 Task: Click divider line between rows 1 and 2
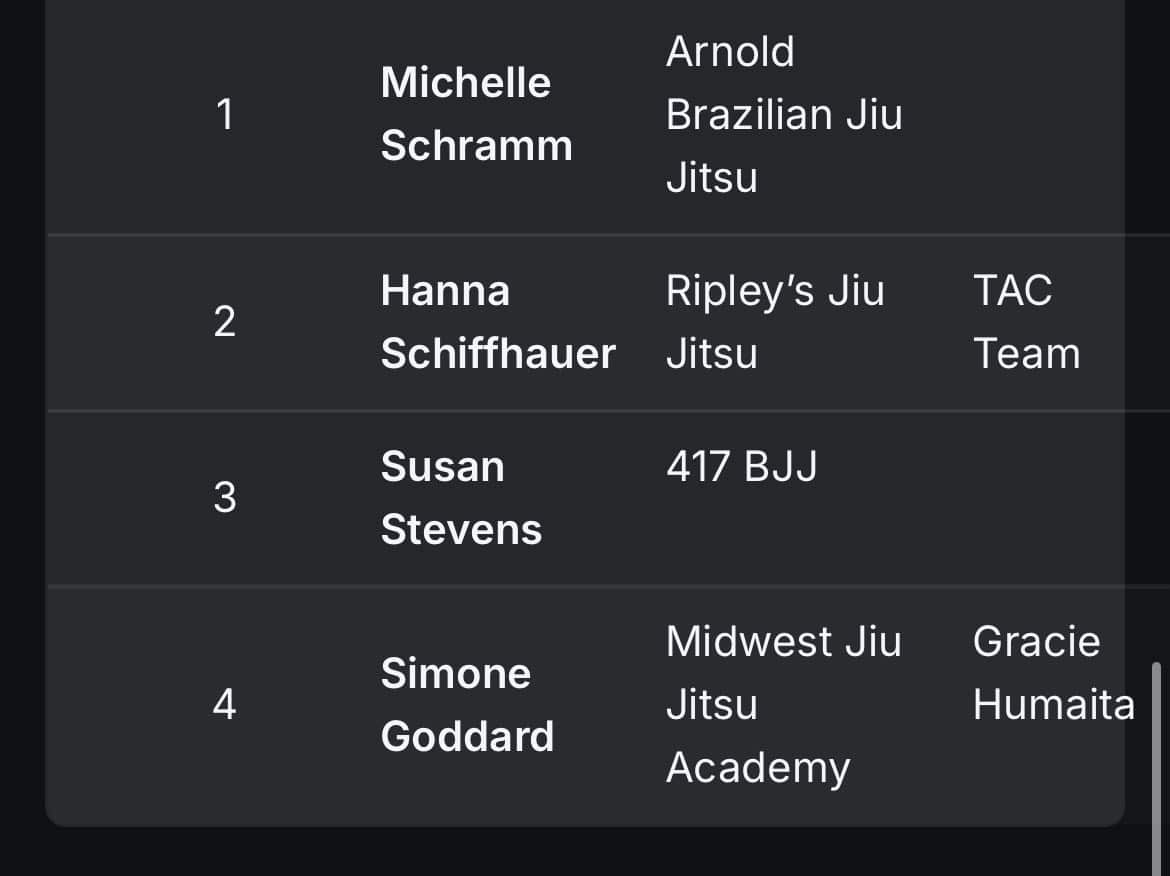[x=585, y=235]
